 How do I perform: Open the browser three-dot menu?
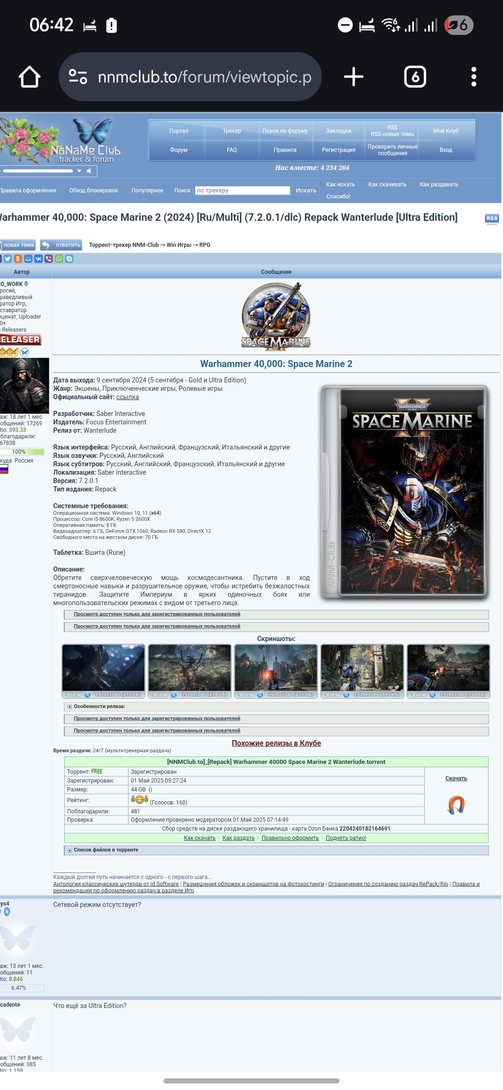(x=473, y=76)
